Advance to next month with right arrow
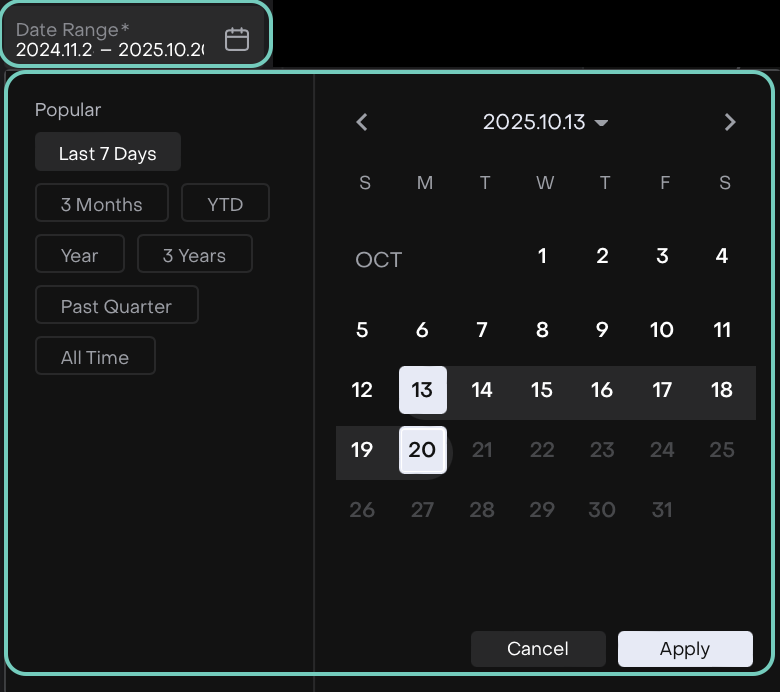Screen dimensions: 780x692 (x=730, y=122)
